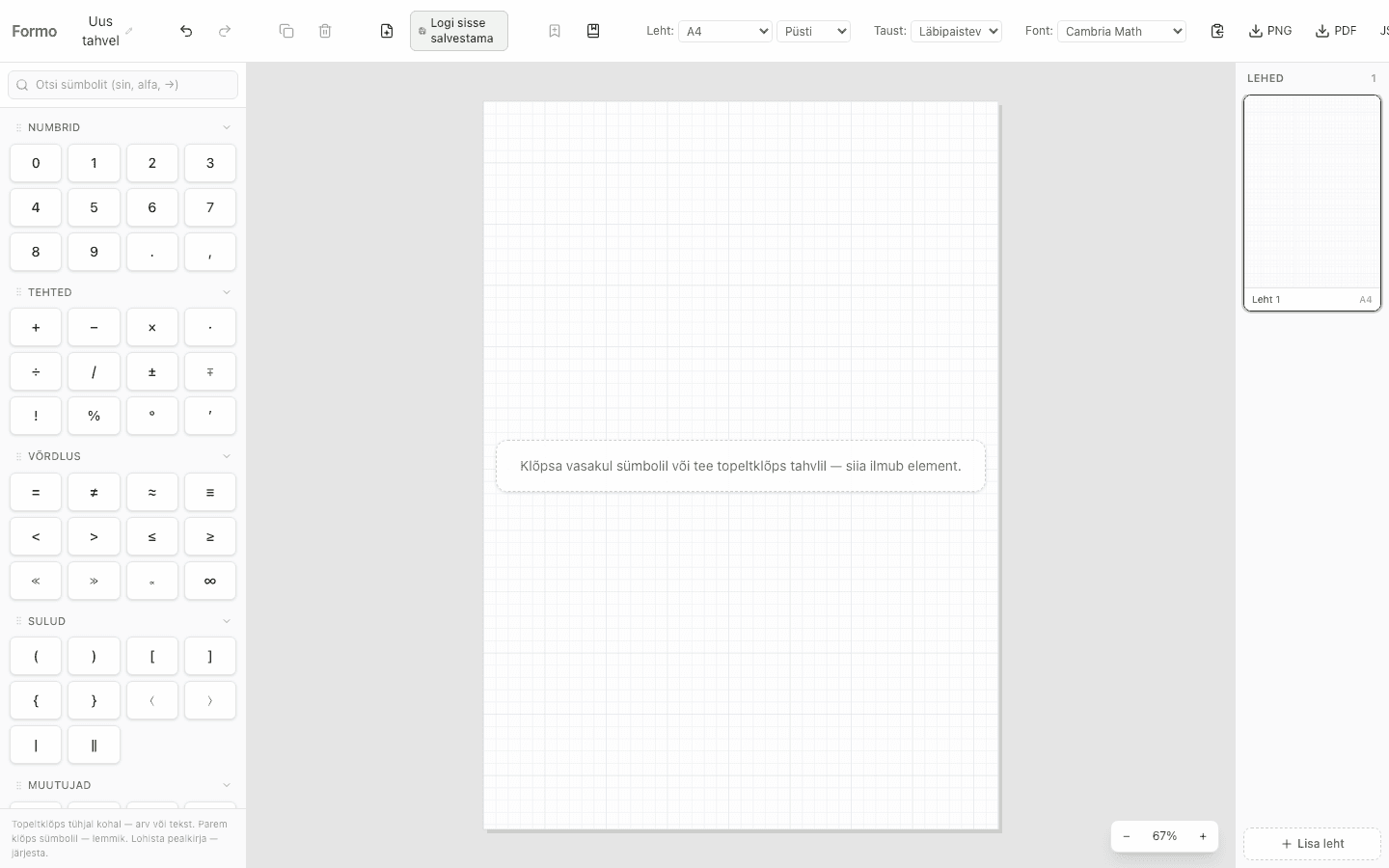Click the LEHED panel heading

point(1266,78)
